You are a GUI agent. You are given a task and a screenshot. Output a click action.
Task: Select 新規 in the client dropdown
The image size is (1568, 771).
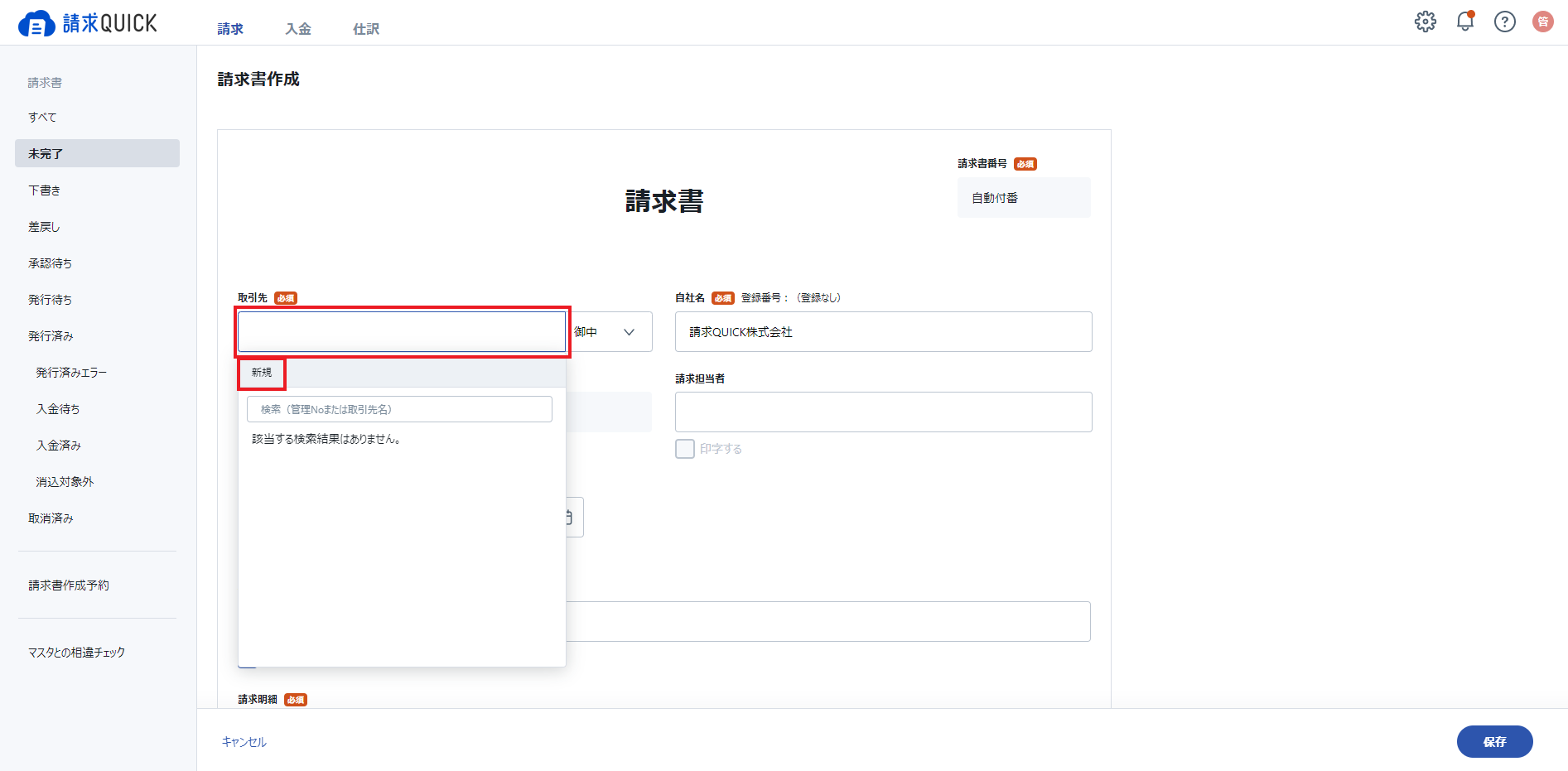coord(262,373)
